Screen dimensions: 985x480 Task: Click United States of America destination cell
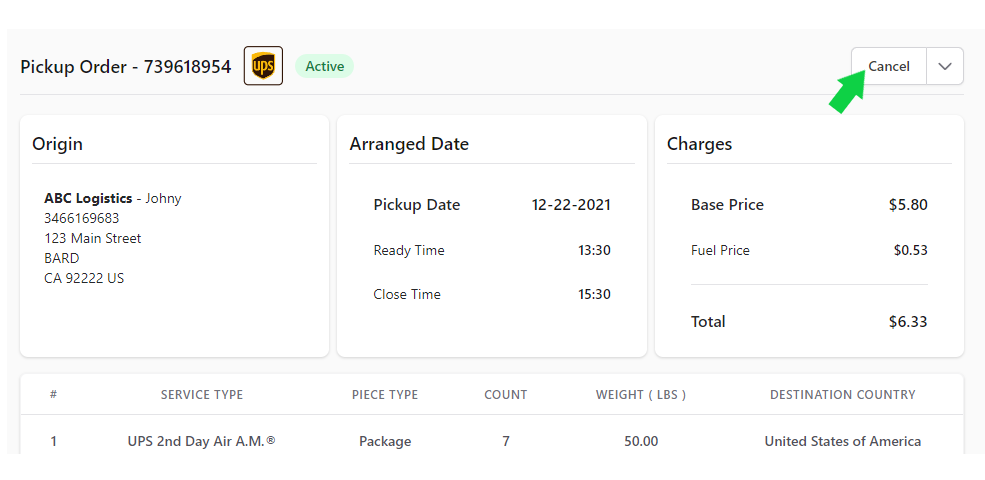coord(842,442)
